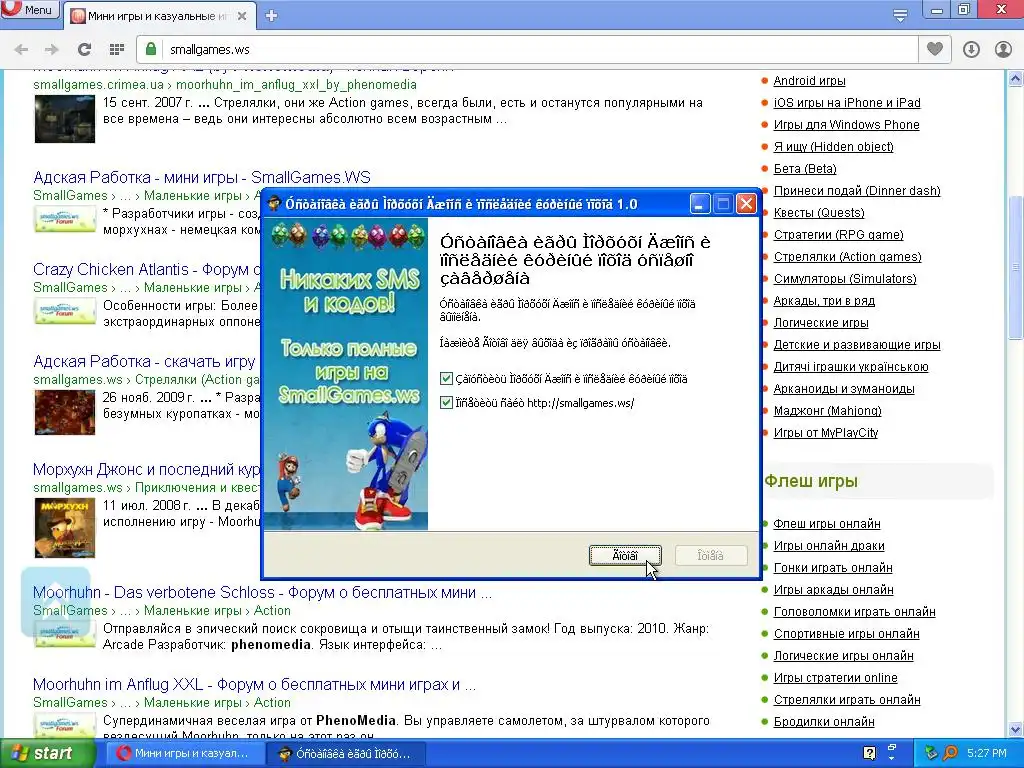This screenshot has width=1024, height=768.
Task: Open Маджонг (Mahjong) category
Action: click(x=827, y=411)
